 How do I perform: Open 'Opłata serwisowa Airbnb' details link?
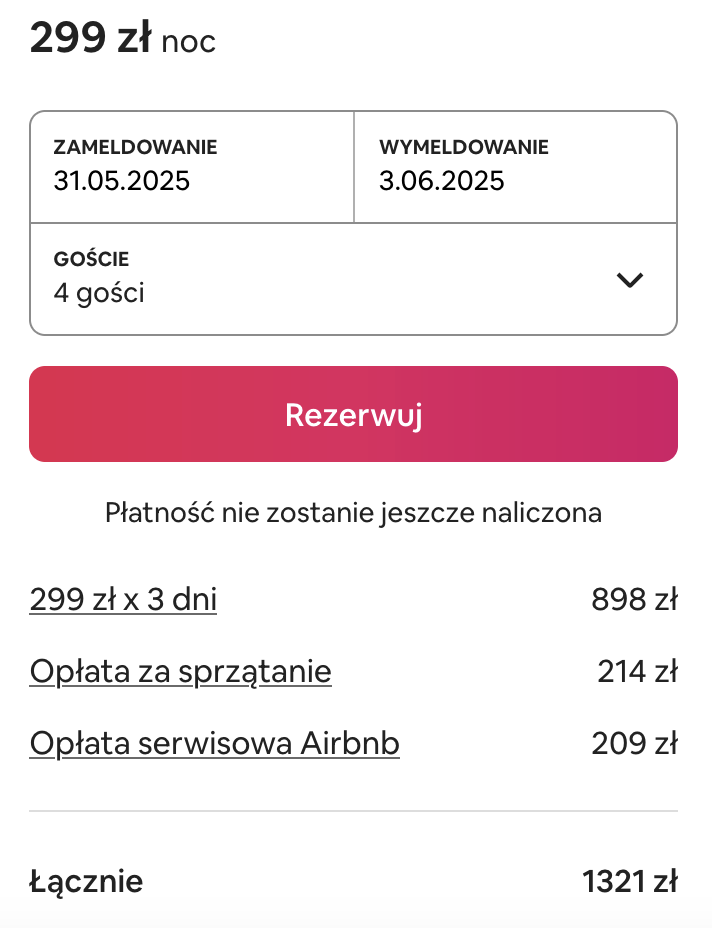[x=214, y=743]
